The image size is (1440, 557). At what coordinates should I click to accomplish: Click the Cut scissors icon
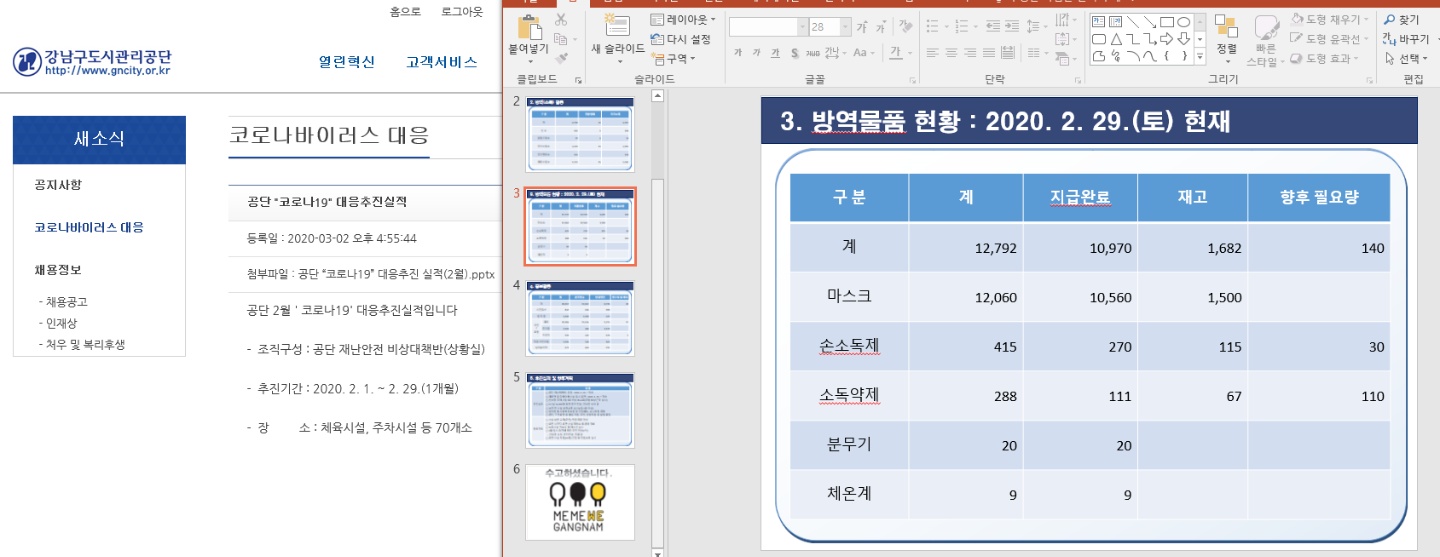tap(561, 20)
